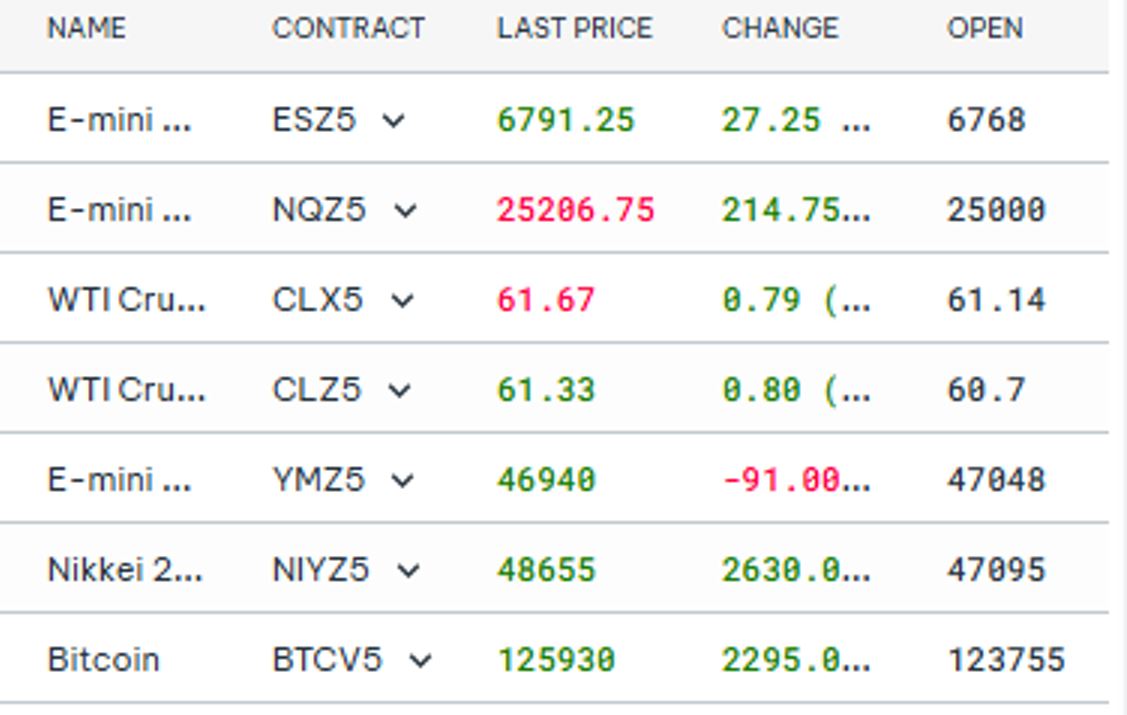Image resolution: width=1127 pixels, height=715 pixels.
Task: Sort by the CONTRACT column header
Action: pyautogui.click(x=348, y=28)
